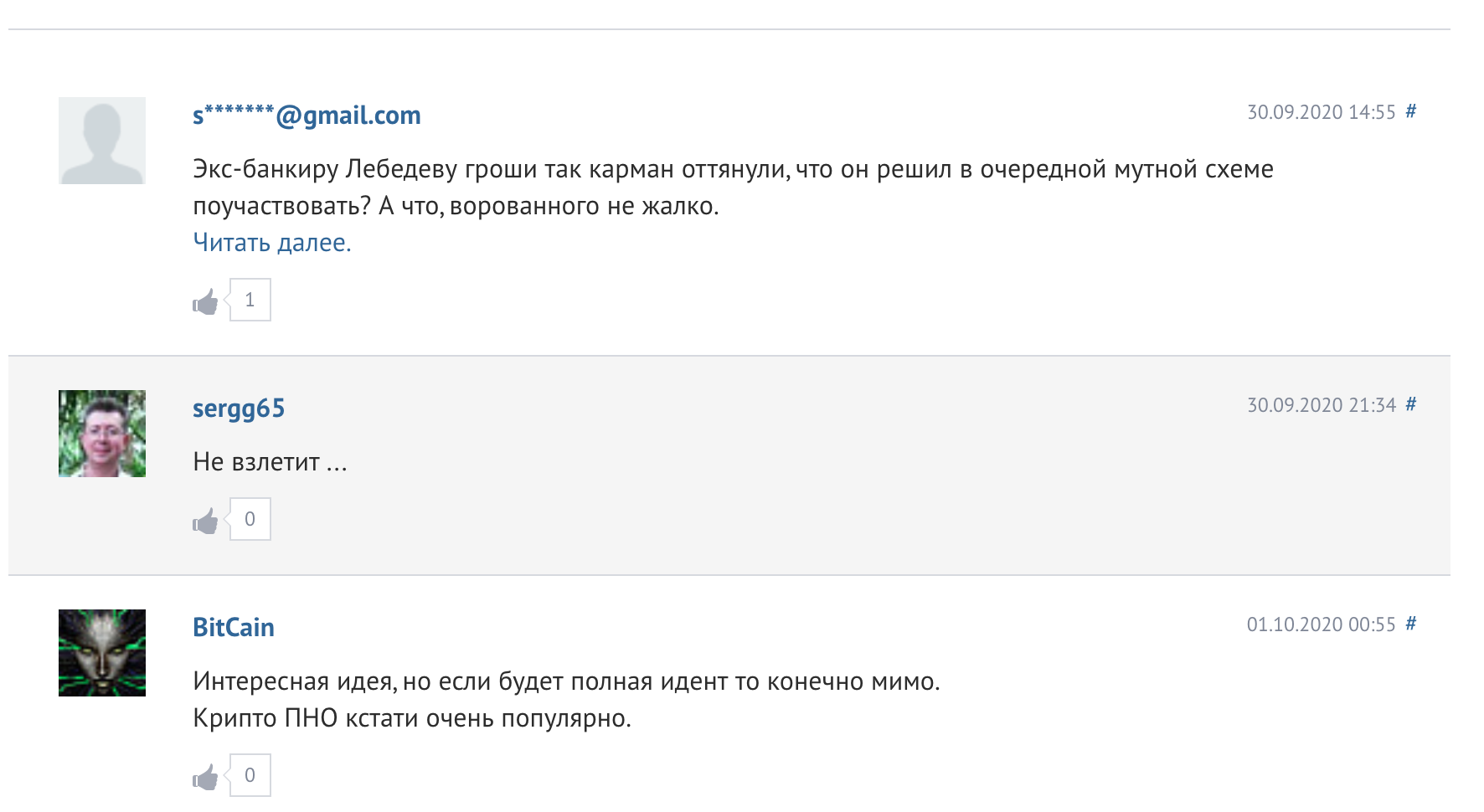Click BitCain's green mask avatar
Screen dimensions: 1484x812
102,653
